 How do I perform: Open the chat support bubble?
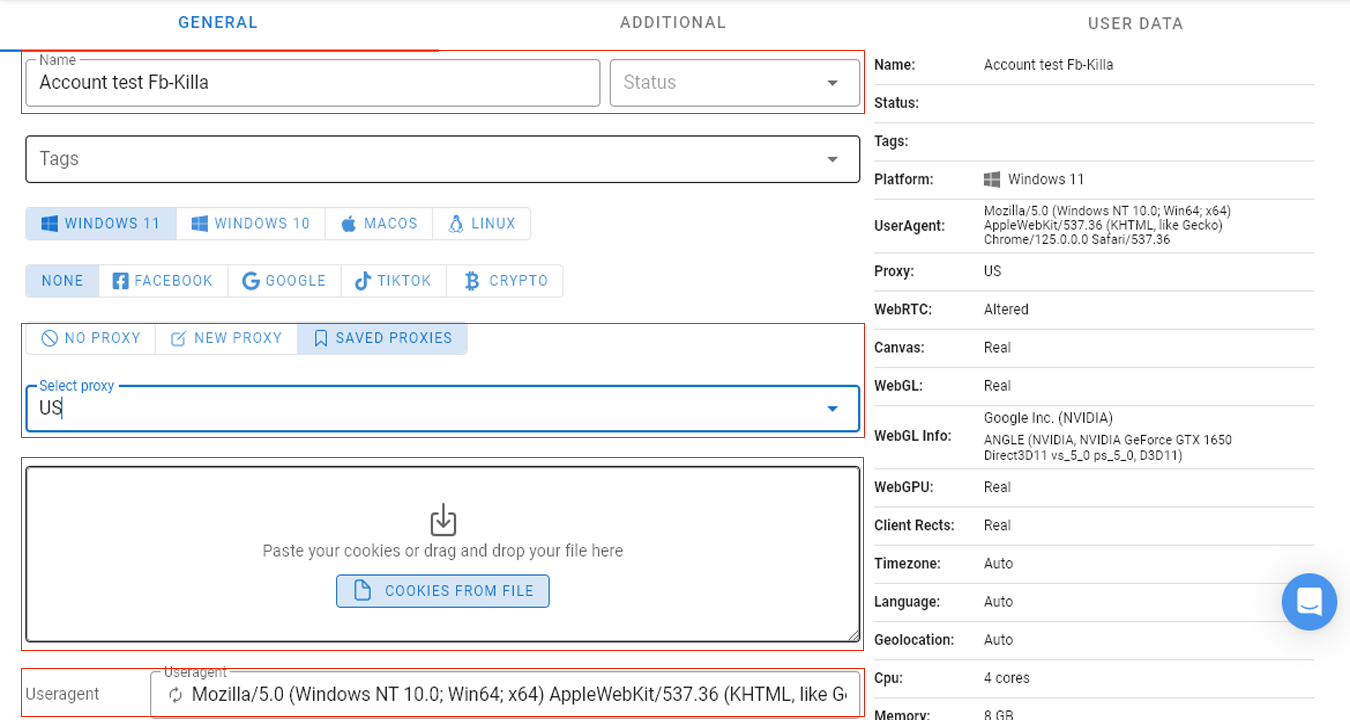[1309, 601]
